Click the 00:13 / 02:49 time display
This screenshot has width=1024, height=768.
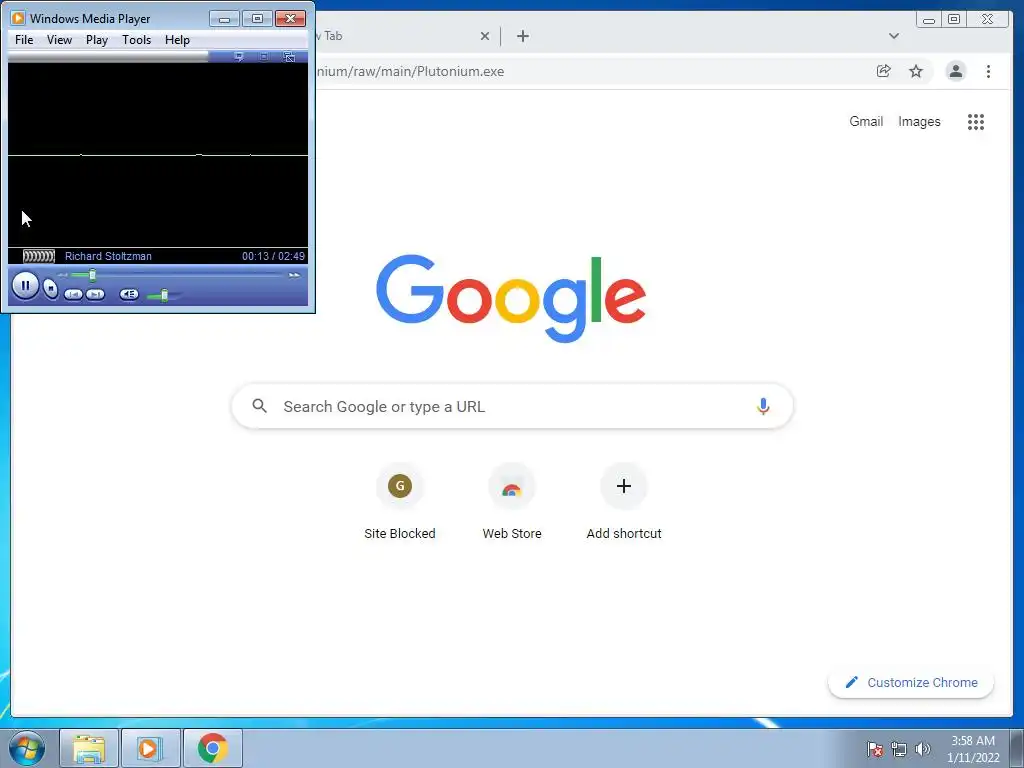click(x=273, y=256)
